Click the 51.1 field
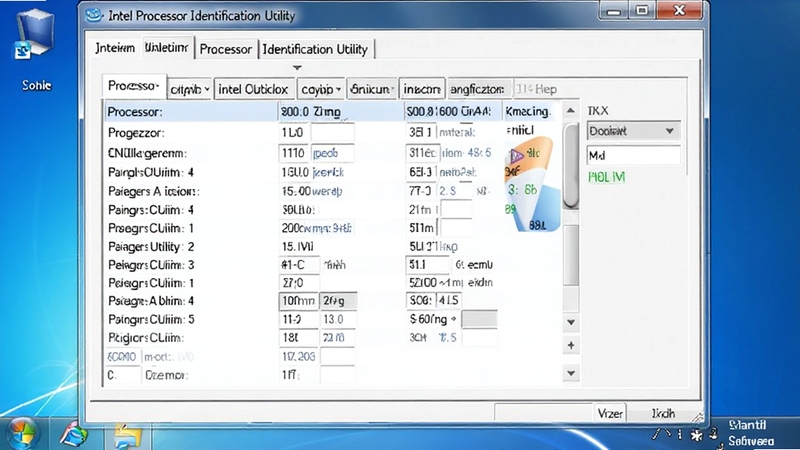Screen dimensions: 800x450 coord(428,265)
